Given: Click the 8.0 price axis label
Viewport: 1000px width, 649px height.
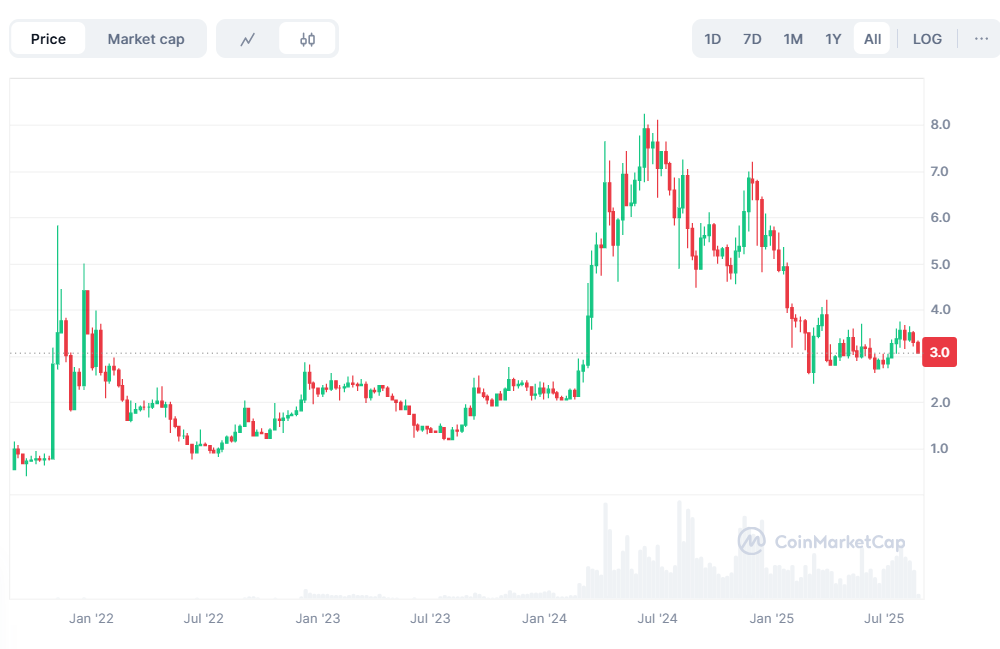Looking at the screenshot, I should tap(940, 125).
